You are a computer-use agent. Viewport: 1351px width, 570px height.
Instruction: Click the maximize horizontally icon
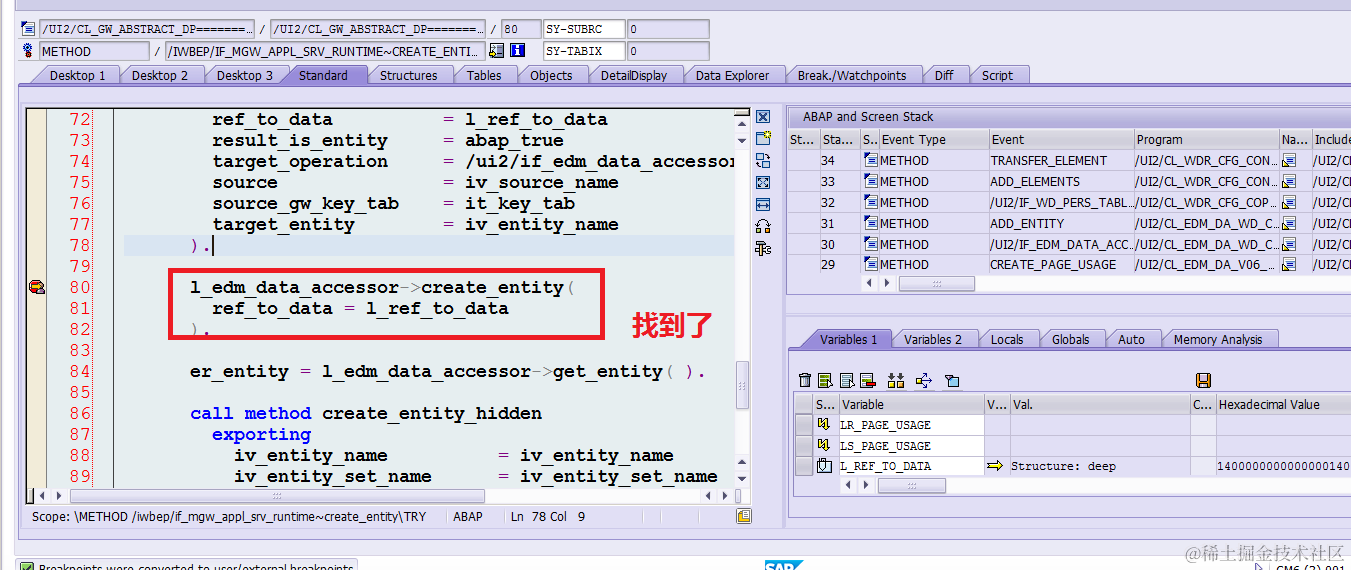(x=763, y=204)
